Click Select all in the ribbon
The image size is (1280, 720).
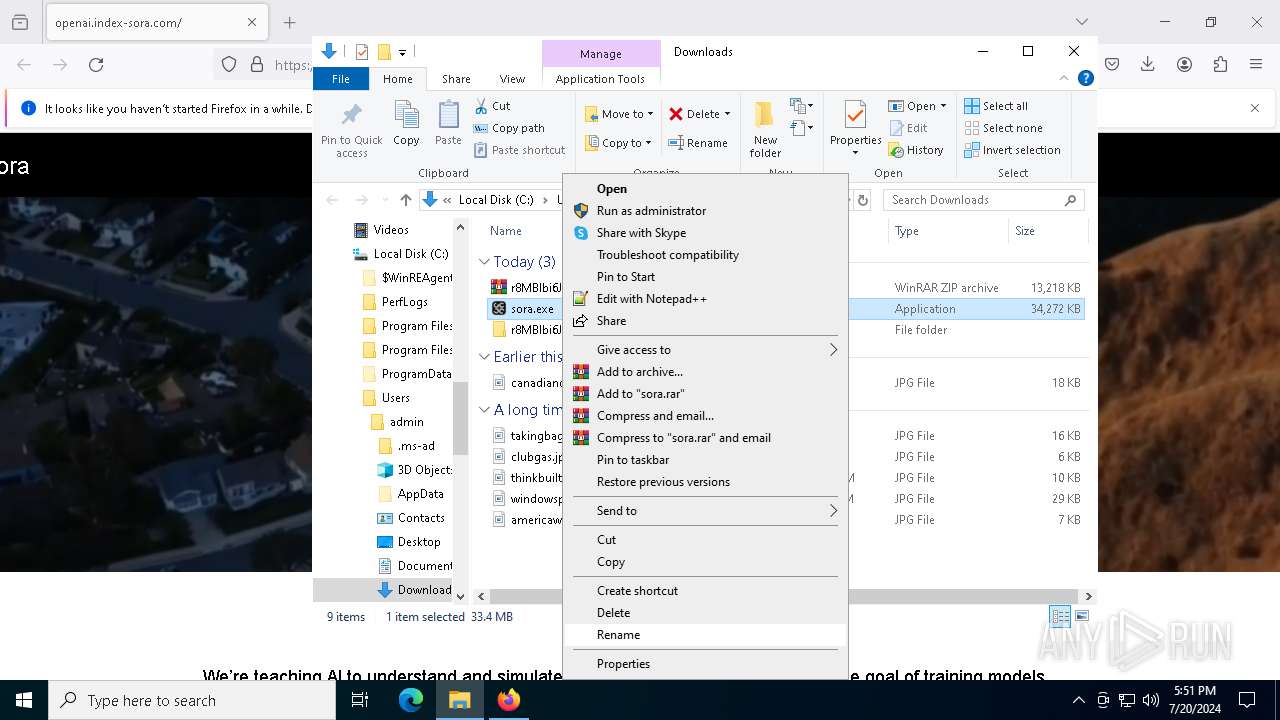pos(996,106)
